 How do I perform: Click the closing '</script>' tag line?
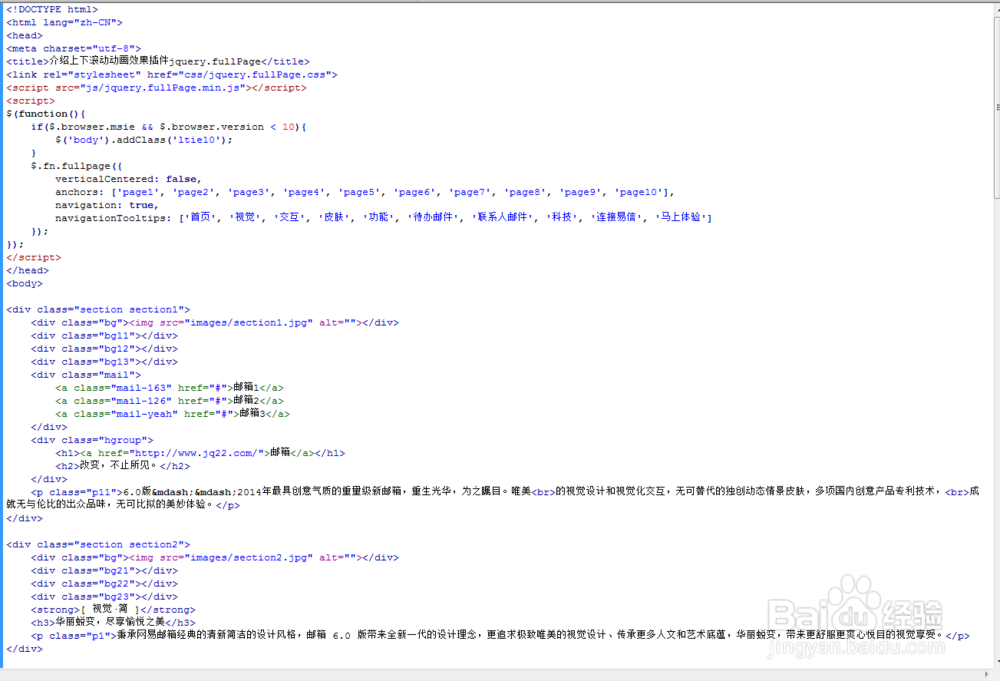(x=34, y=258)
